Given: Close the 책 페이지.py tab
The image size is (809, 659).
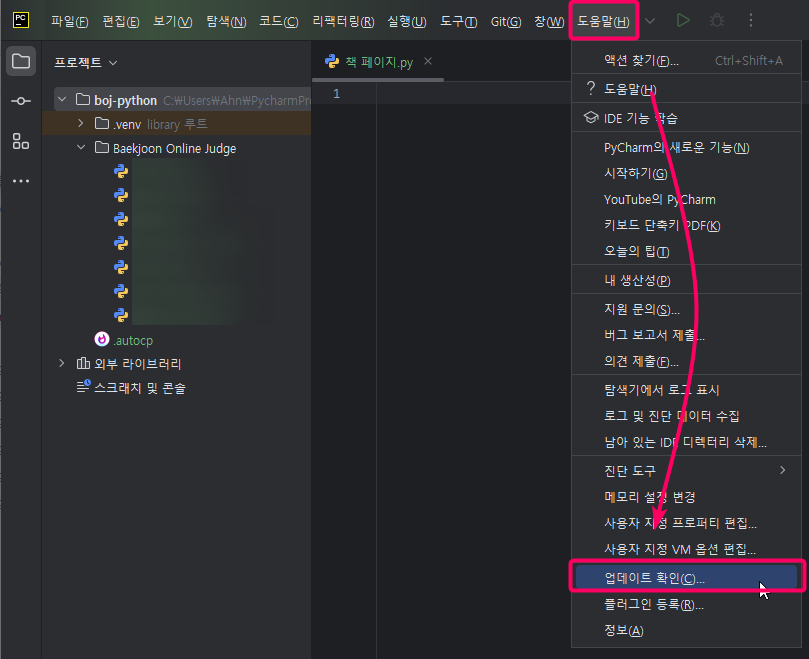Looking at the screenshot, I should coord(428,61).
